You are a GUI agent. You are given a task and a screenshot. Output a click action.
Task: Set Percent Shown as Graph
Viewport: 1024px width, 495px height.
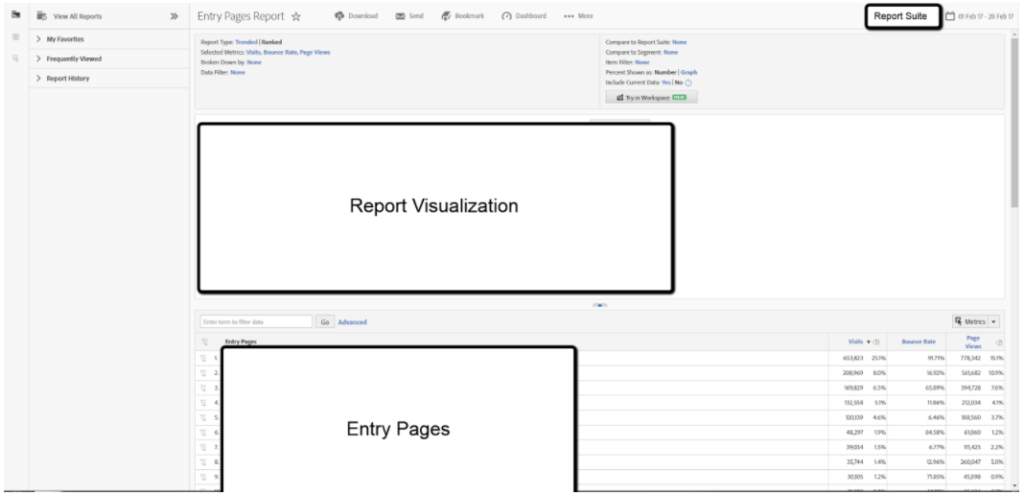(x=690, y=72)
